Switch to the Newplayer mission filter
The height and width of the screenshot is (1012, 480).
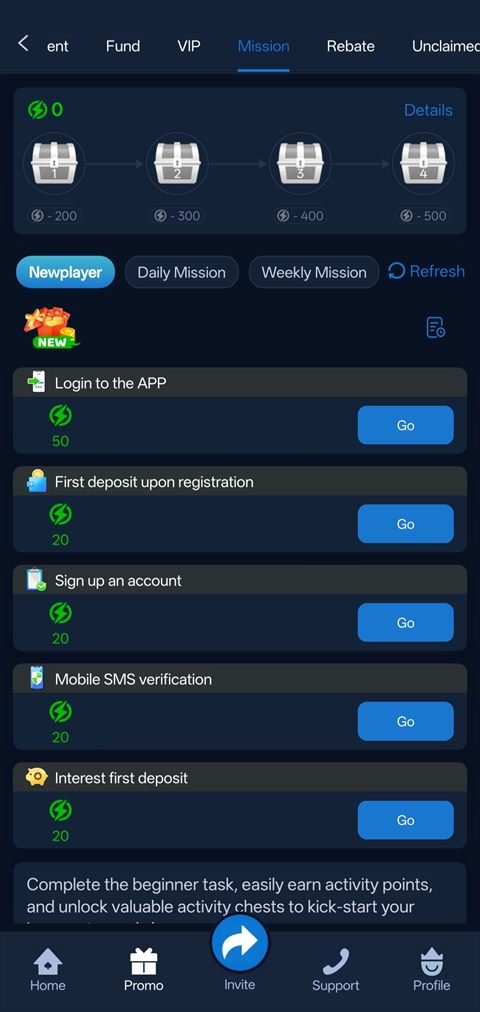(x=65, y=272)
